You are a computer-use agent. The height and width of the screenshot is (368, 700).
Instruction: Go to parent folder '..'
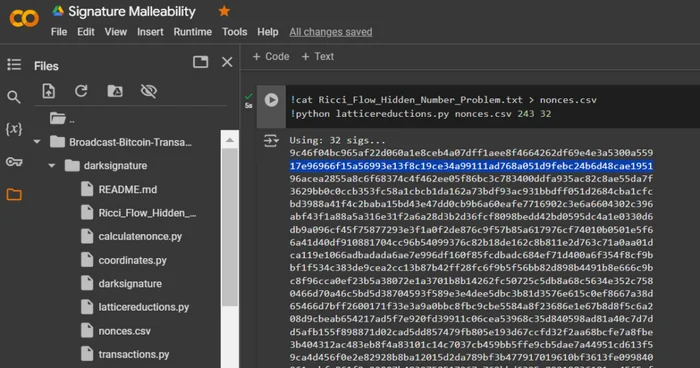coord(62,119)
